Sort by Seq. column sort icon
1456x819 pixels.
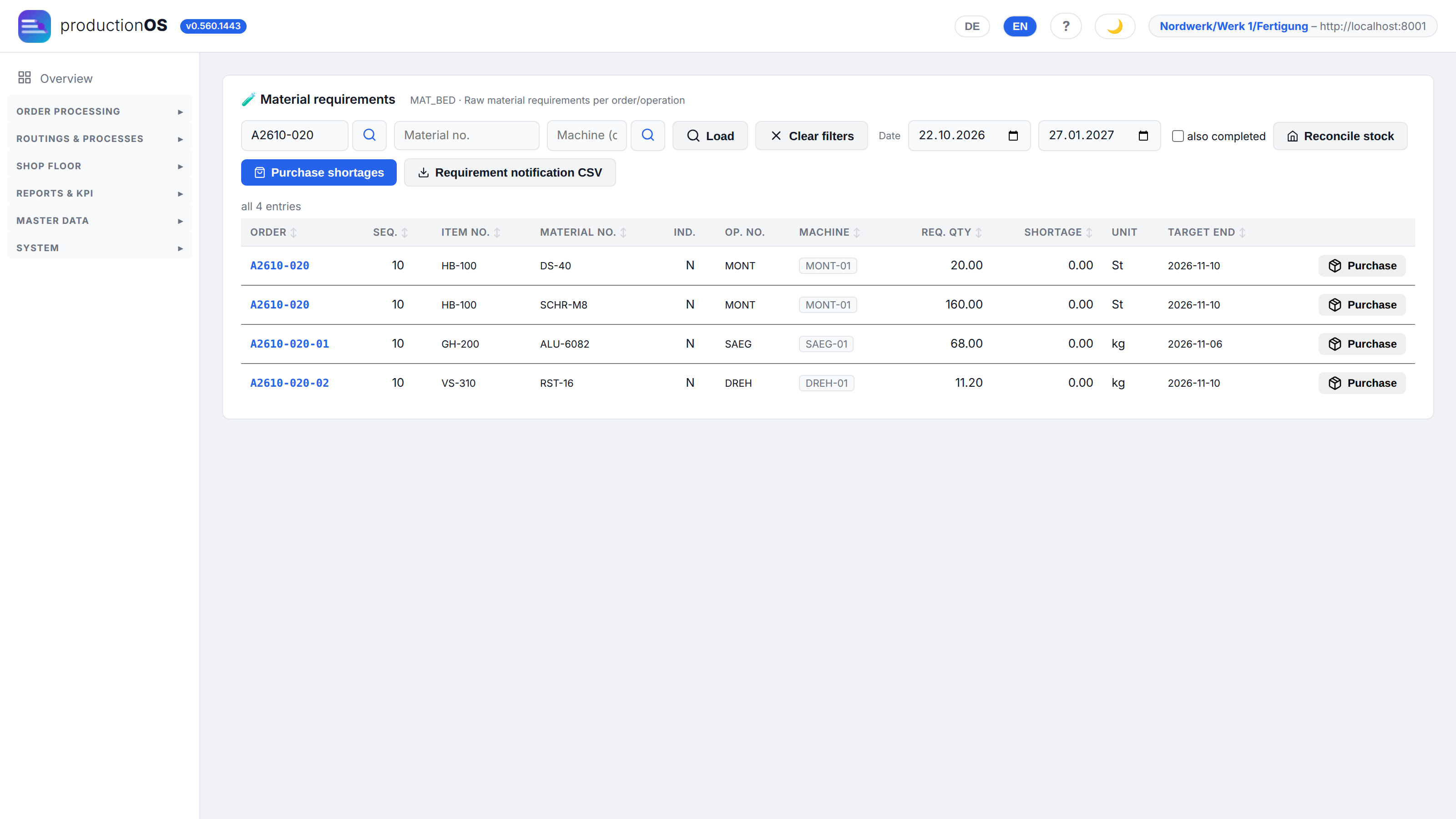coord(404,233)
